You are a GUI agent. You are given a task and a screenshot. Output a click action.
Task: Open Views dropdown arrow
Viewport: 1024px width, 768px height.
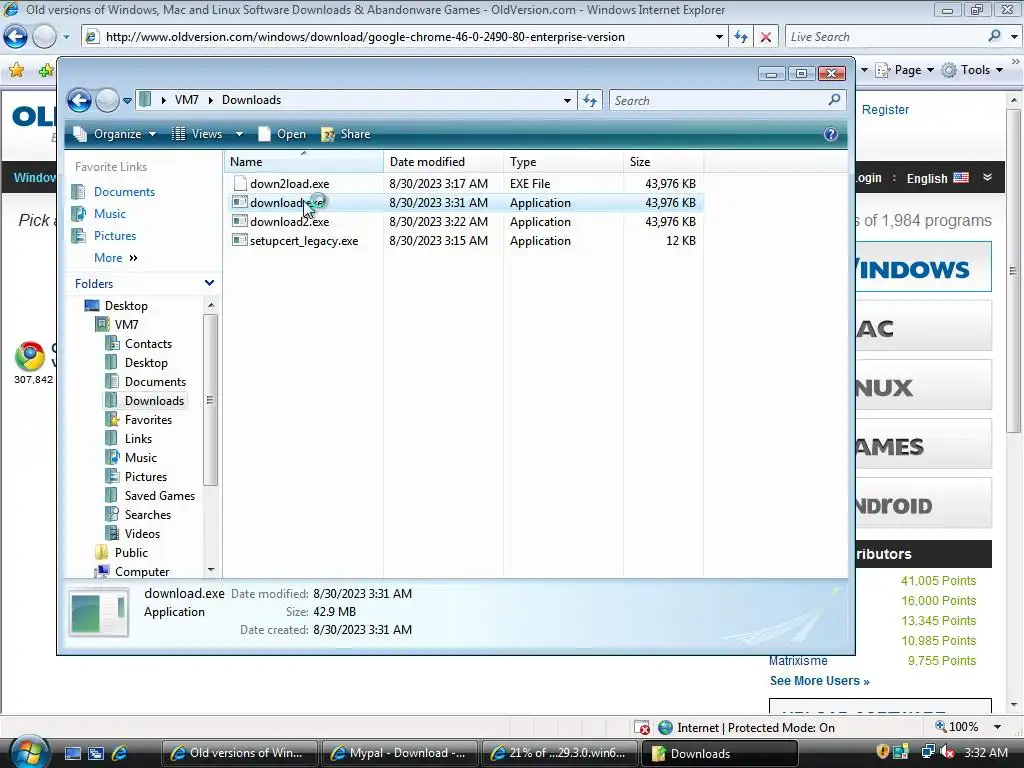pyautogui.click(x=239, y=134)
